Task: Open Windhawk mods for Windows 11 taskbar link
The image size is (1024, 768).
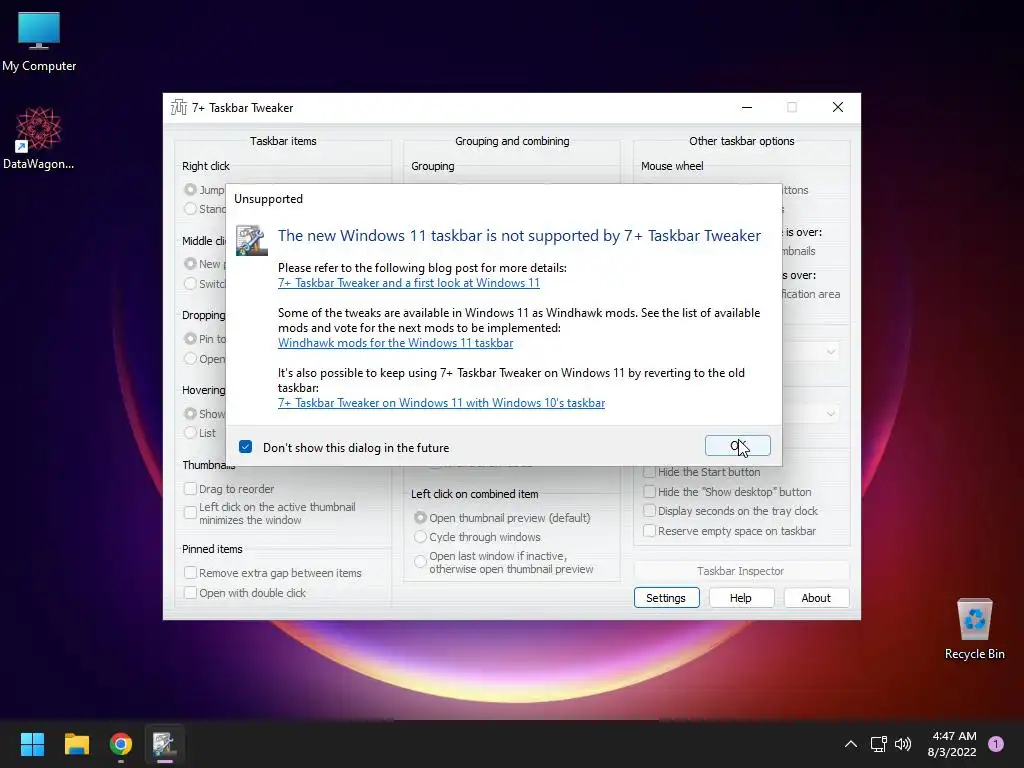Action: tap(395, 343)
